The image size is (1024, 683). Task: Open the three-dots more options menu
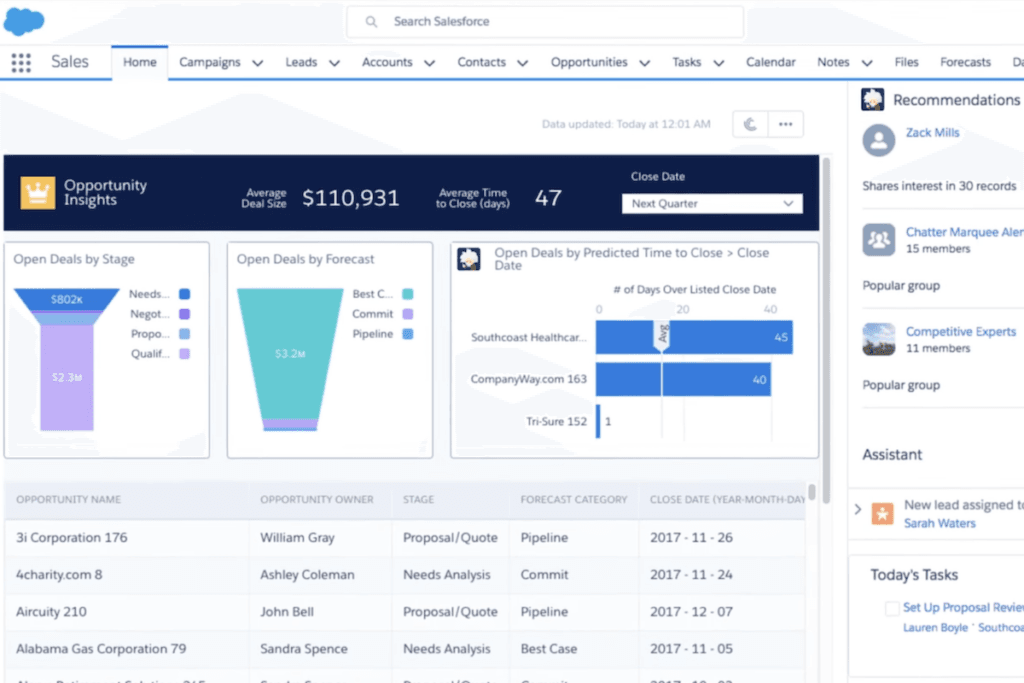[786, 124]
